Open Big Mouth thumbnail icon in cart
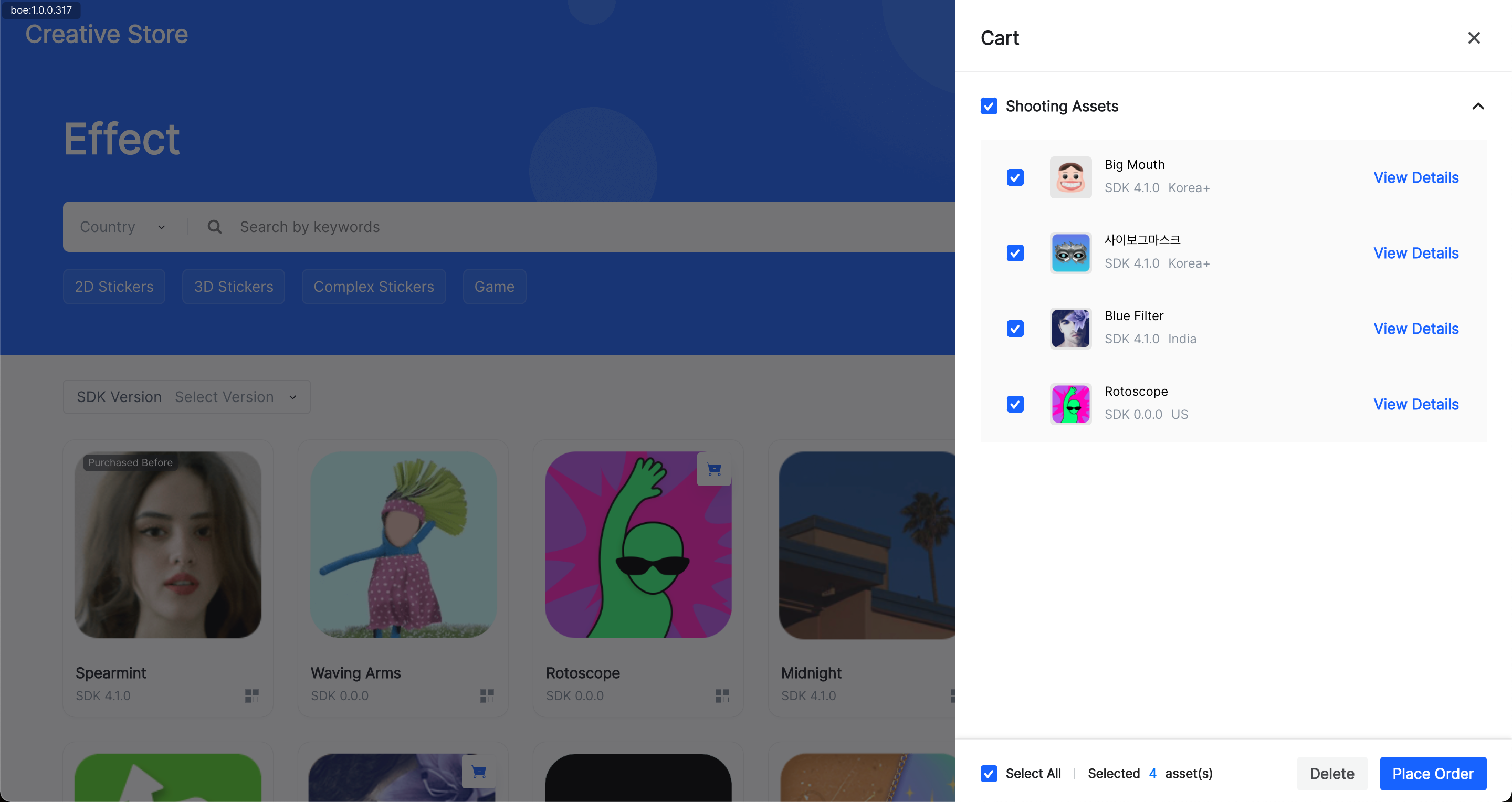Image resolution: width=1512 pixels, height=802 pixels. (x=1070, y=177)
